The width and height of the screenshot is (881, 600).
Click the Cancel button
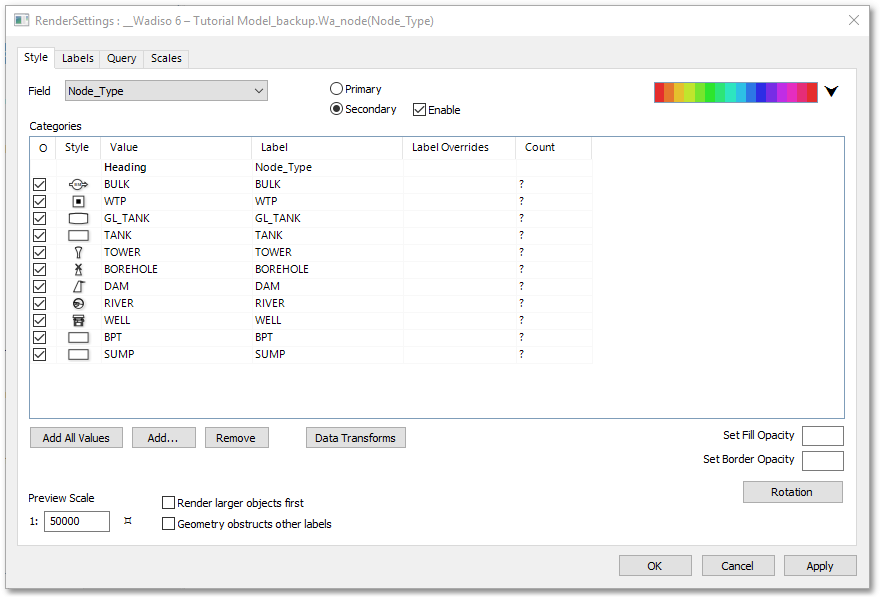click(738, 566)
